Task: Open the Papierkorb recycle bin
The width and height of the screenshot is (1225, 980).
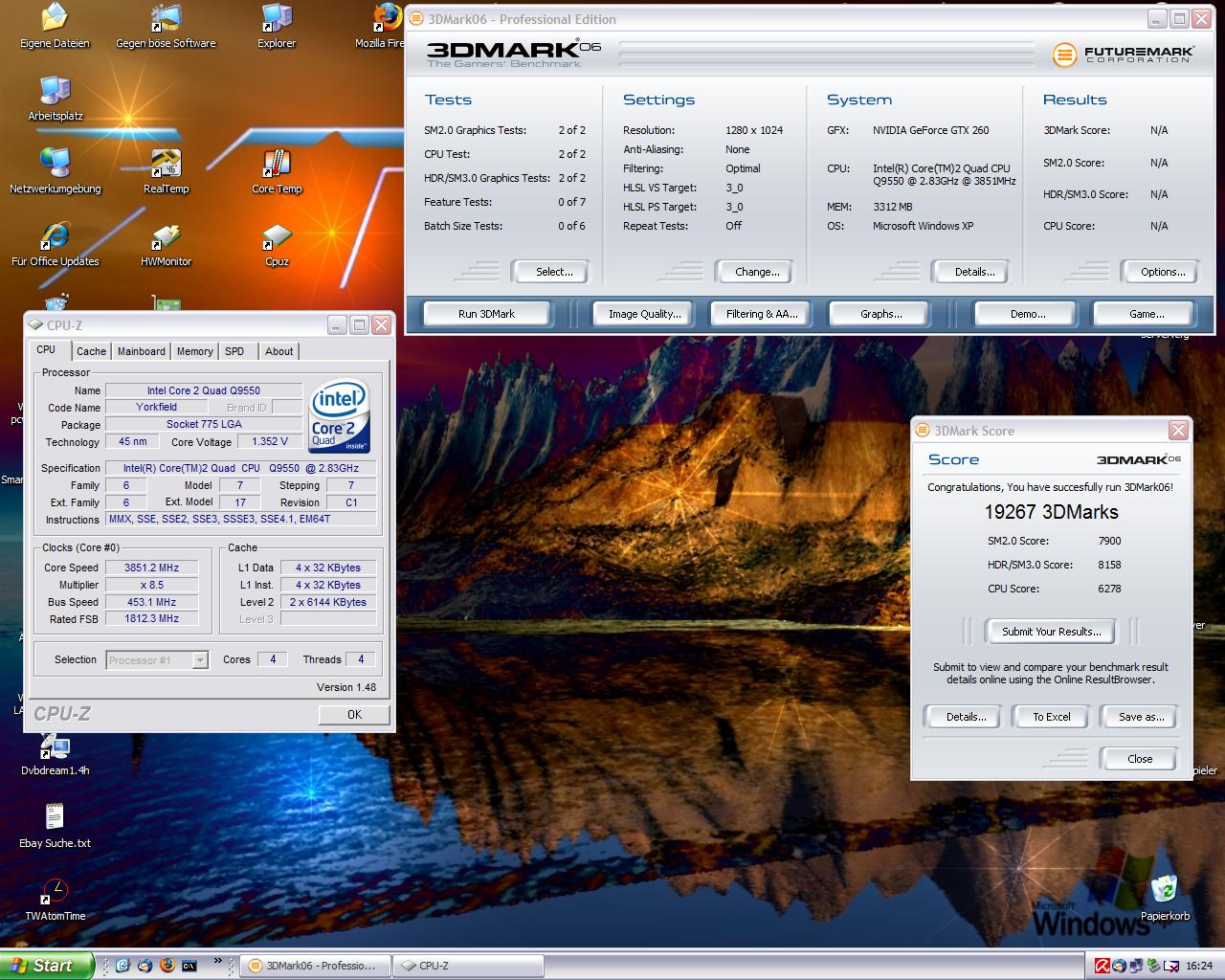Action: [1165, 900]
